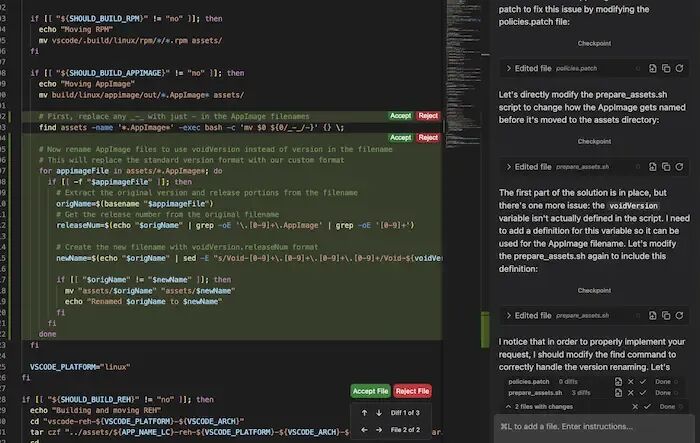The width and height of the screenshot is (700, 443).
Task: Click the '3 diffs' count label
Action: coord(580,393)
